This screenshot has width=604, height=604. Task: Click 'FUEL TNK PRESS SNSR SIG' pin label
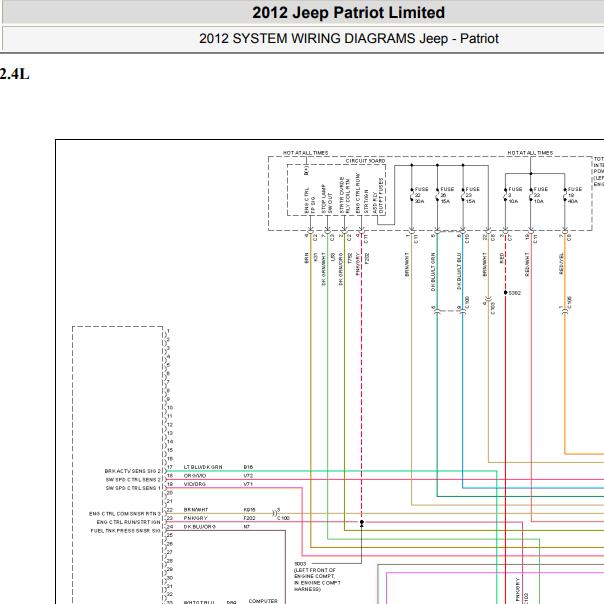126,531
